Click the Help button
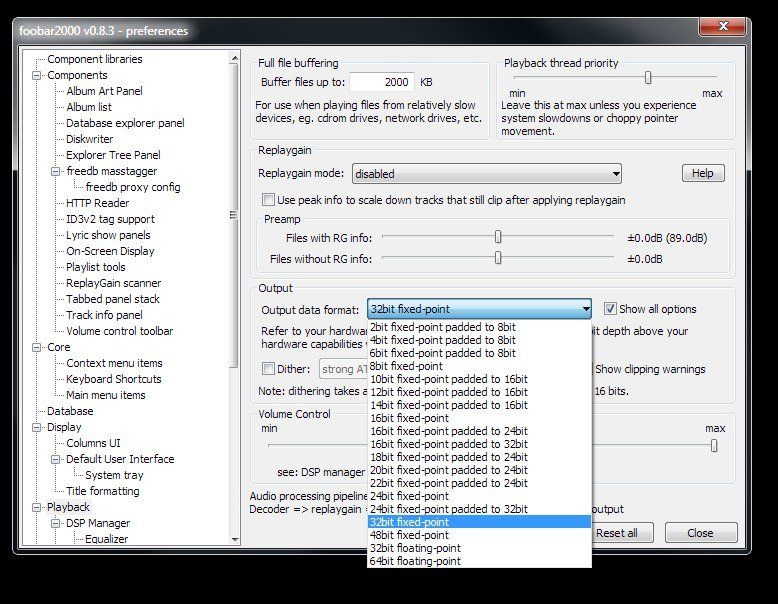This screenshot has height=604, width=778. (703, 173)
